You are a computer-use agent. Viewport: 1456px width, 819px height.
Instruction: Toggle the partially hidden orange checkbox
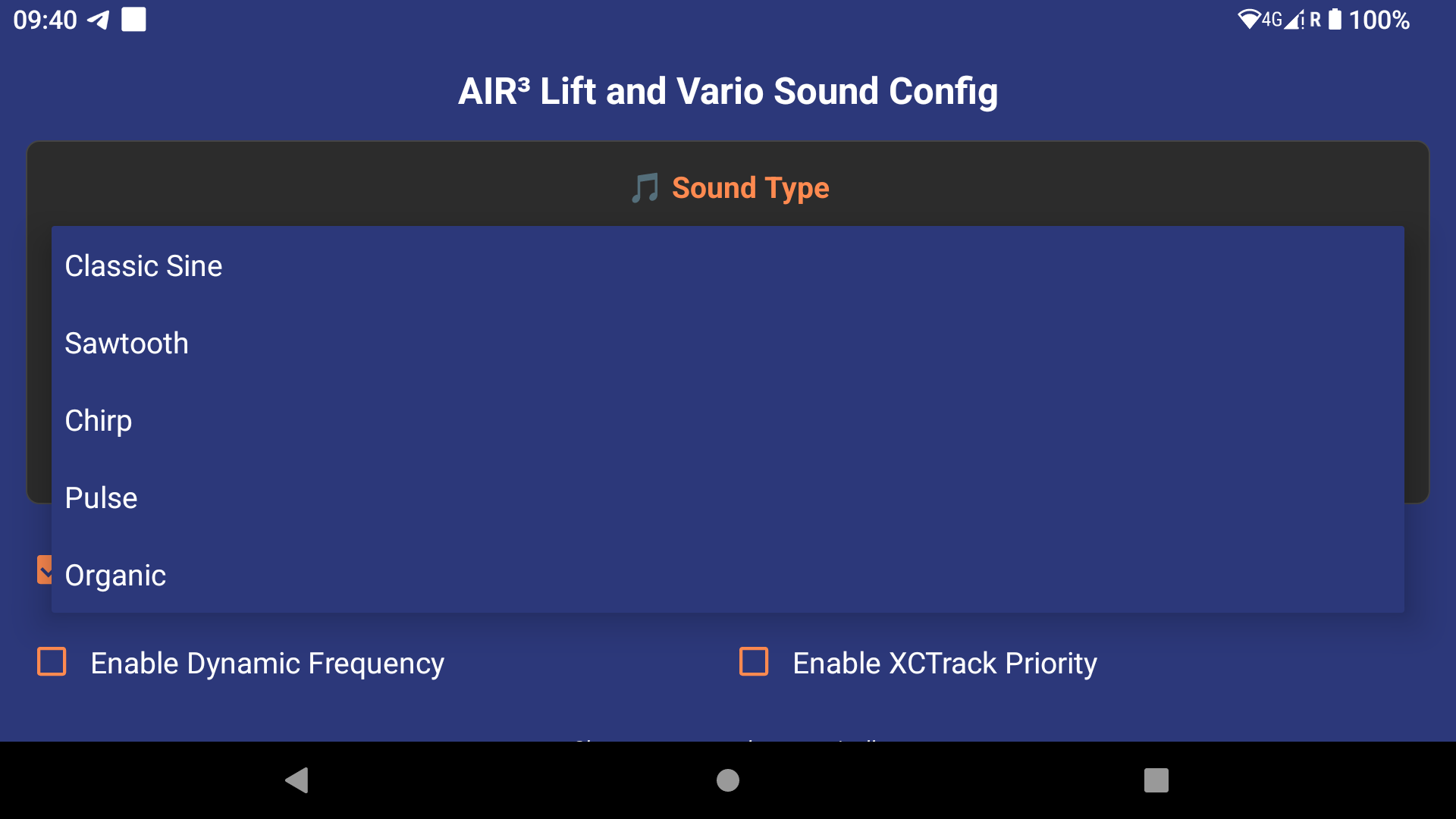[x=44, y=570]
